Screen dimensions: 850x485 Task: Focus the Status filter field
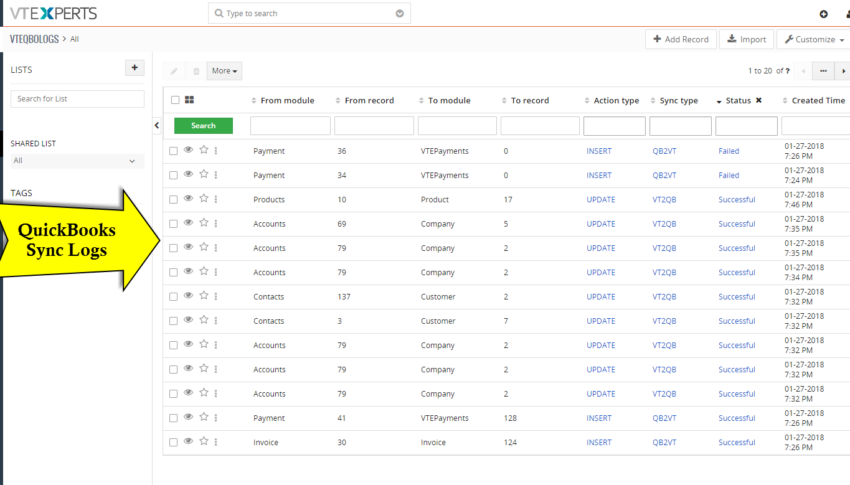click(x=746, y=126)
